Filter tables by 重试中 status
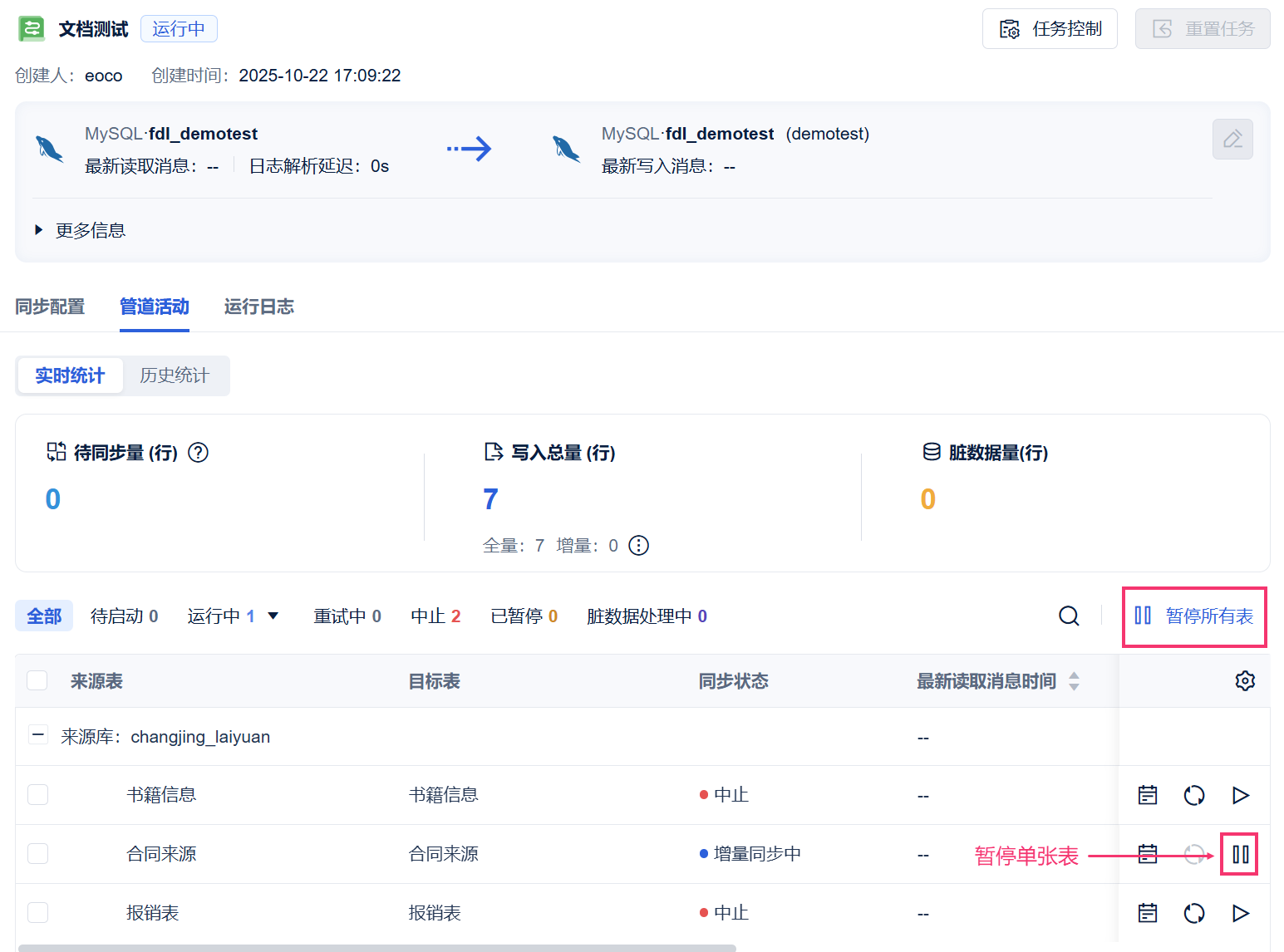 click(x=347, y=616)
